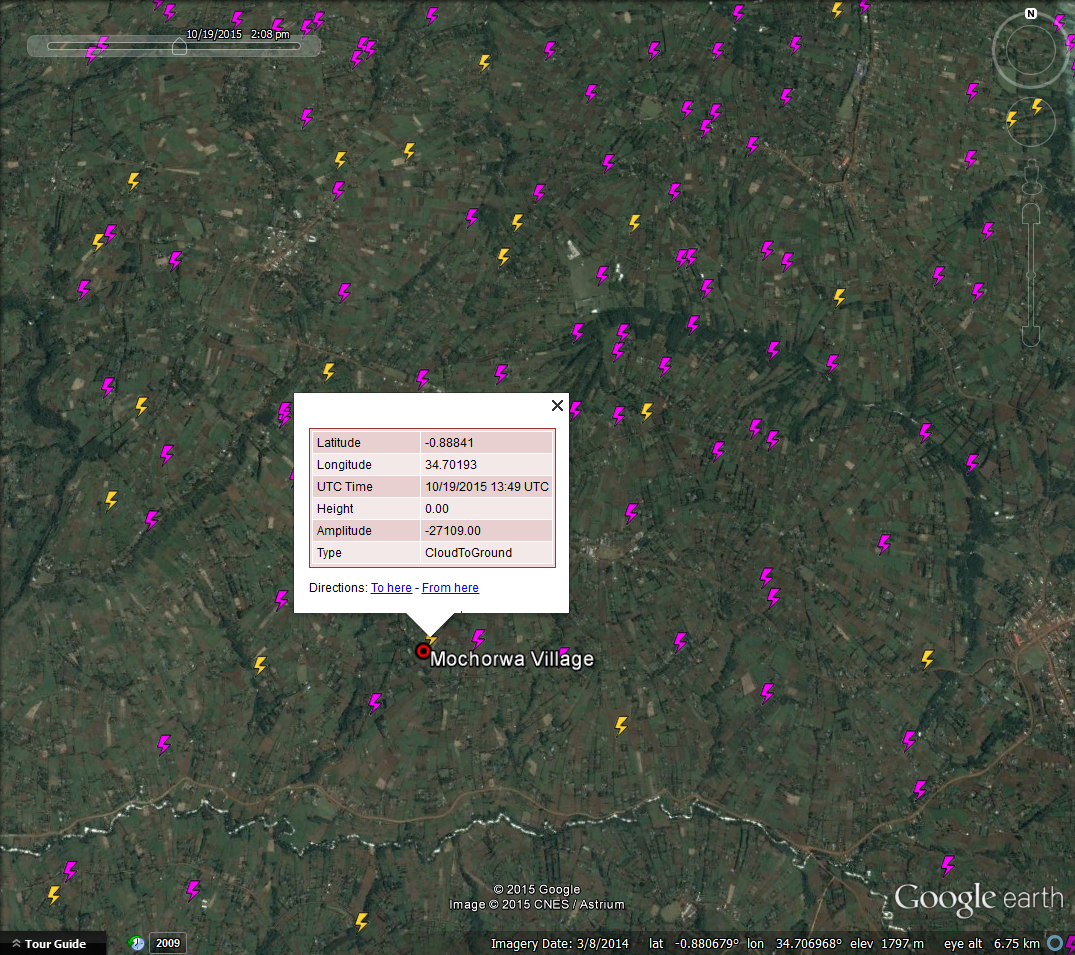Click the 2009 historical imagery year button
The image size is (1075, 955).
point(168,943)
